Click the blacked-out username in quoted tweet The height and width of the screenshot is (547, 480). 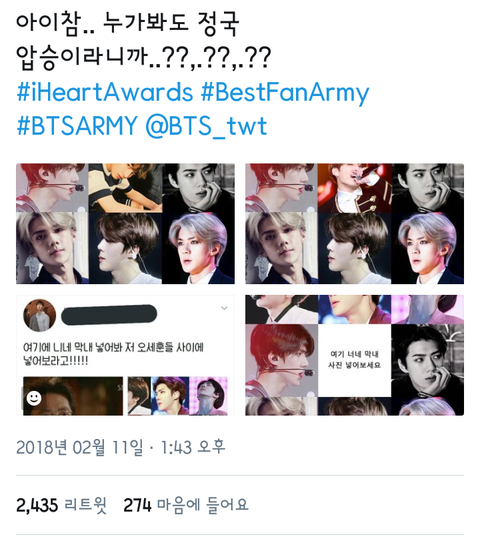pos(109,315)
